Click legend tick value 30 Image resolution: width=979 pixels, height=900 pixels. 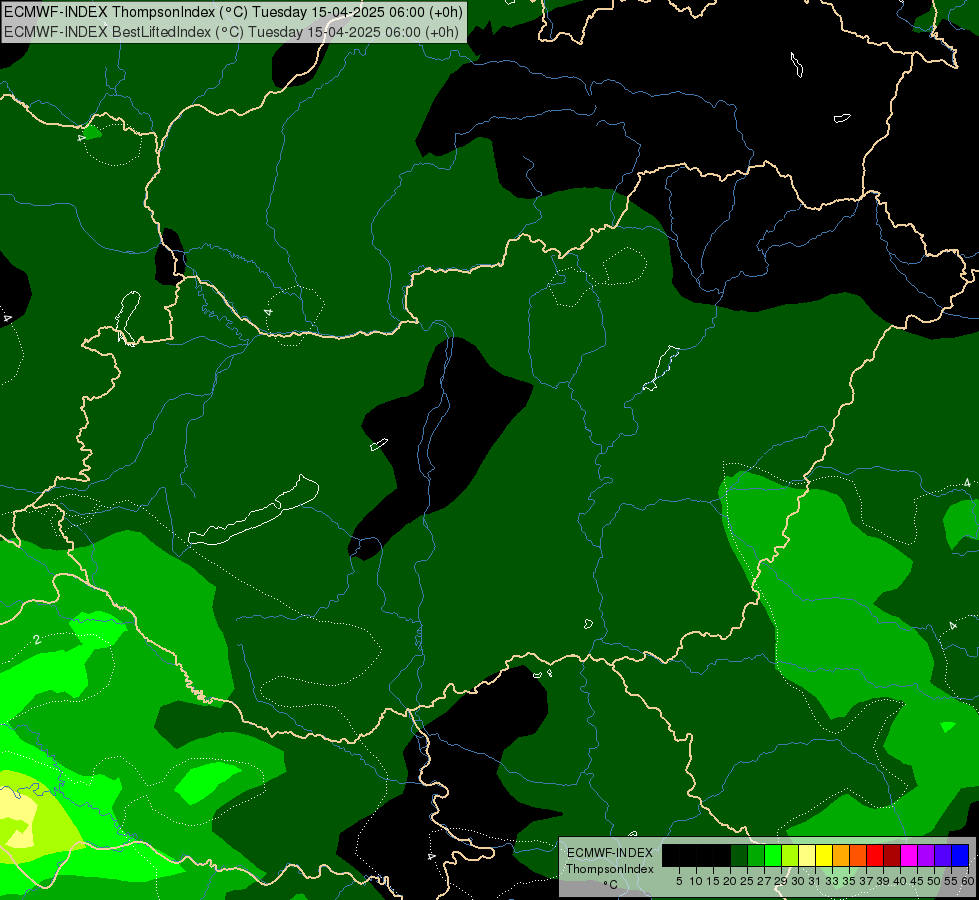pos(798,881)
